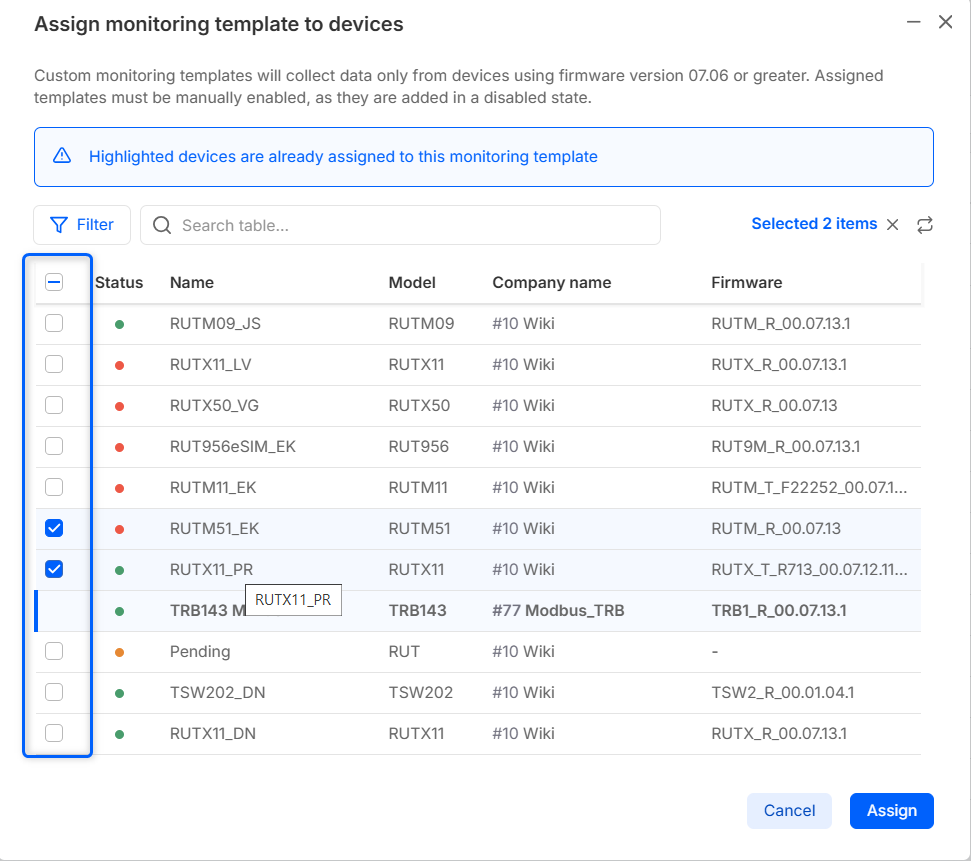Close the Assign monitoring template dialog
This screenshot has height=861, width=971.
[x=945, y=22]
